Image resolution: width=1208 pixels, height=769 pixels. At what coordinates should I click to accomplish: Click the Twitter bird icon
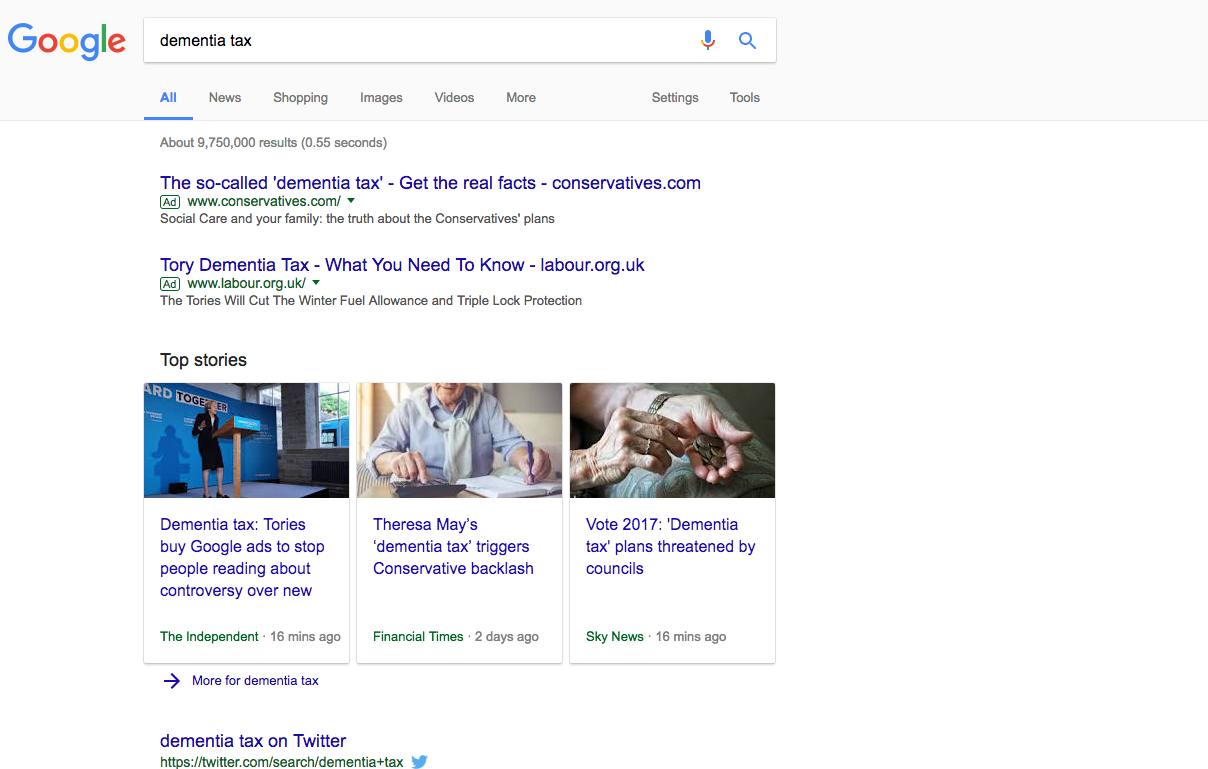(419, 762)
